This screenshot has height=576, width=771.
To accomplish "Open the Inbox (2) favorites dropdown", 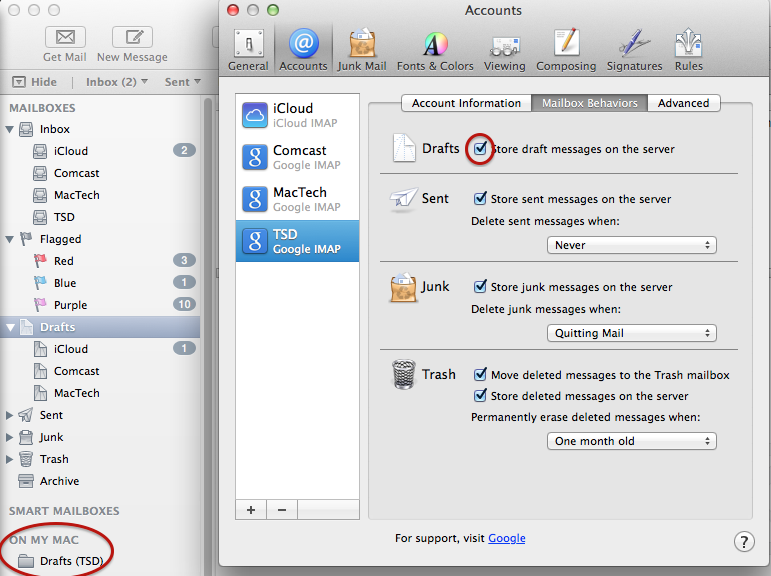I will pyautogui.click(x=117, y=82).
